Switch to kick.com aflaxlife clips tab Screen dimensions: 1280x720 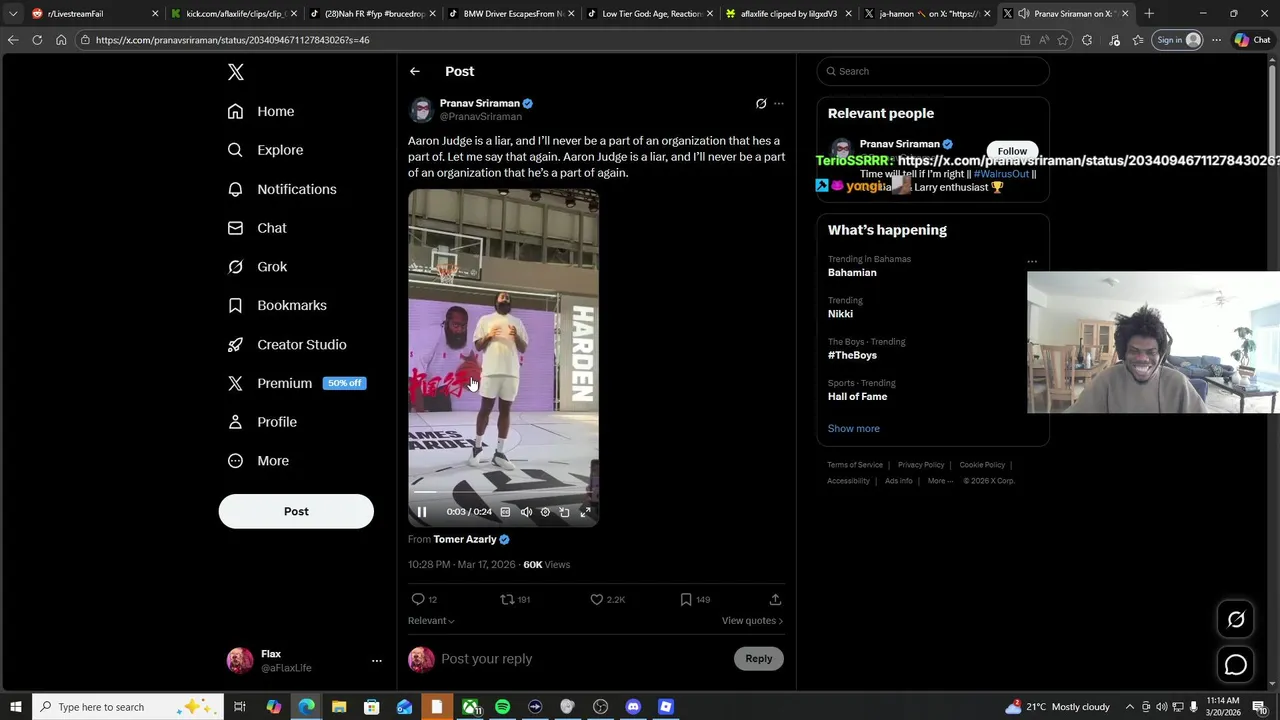click(x=233, y=14)
